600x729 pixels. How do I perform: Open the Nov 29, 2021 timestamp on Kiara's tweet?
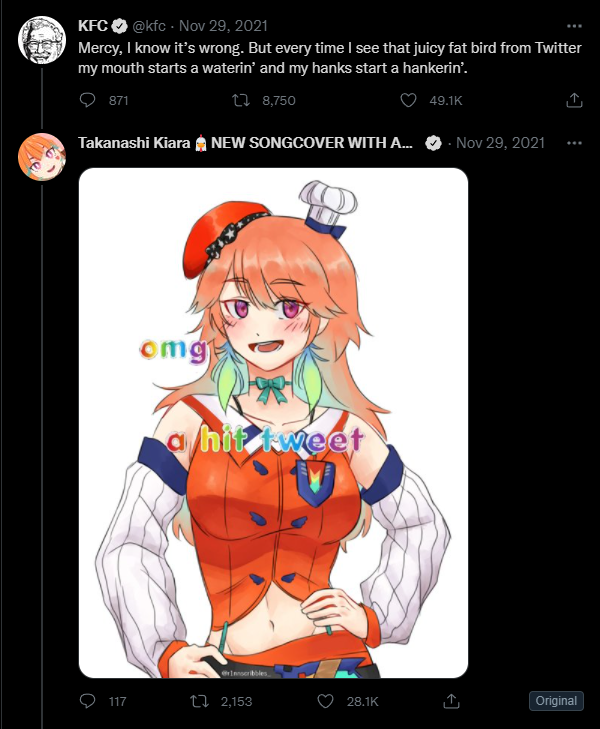(500, 143)
